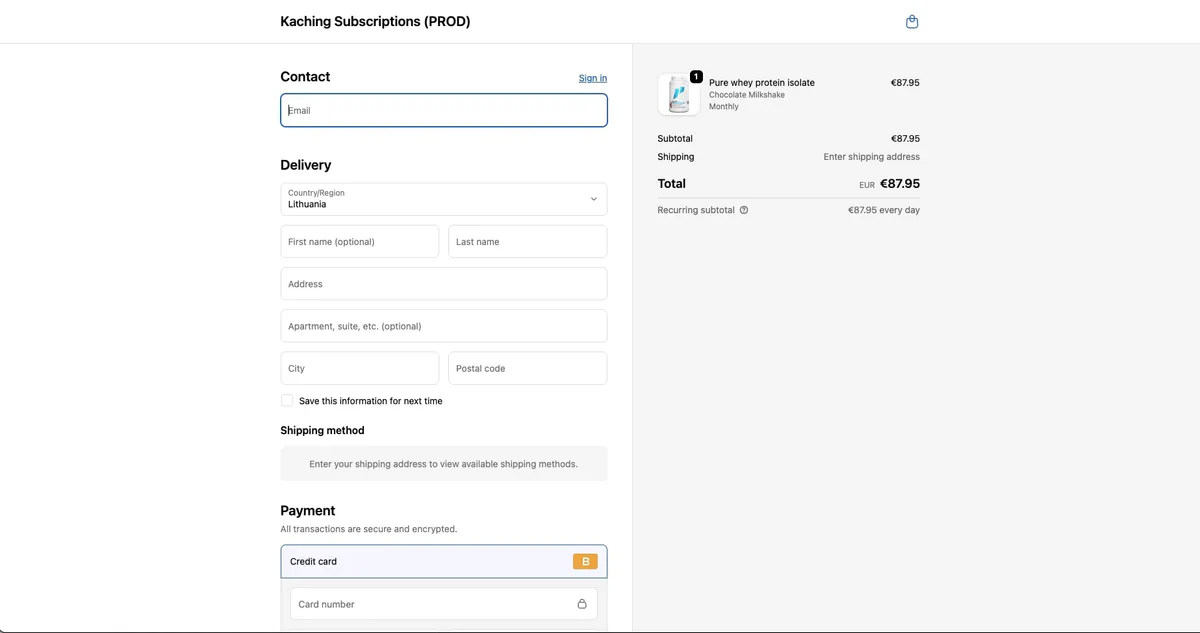Image resolution: width=1200 pixels, height=633 pixels.
Task: Click the Subtotal label
Action: 675,139
